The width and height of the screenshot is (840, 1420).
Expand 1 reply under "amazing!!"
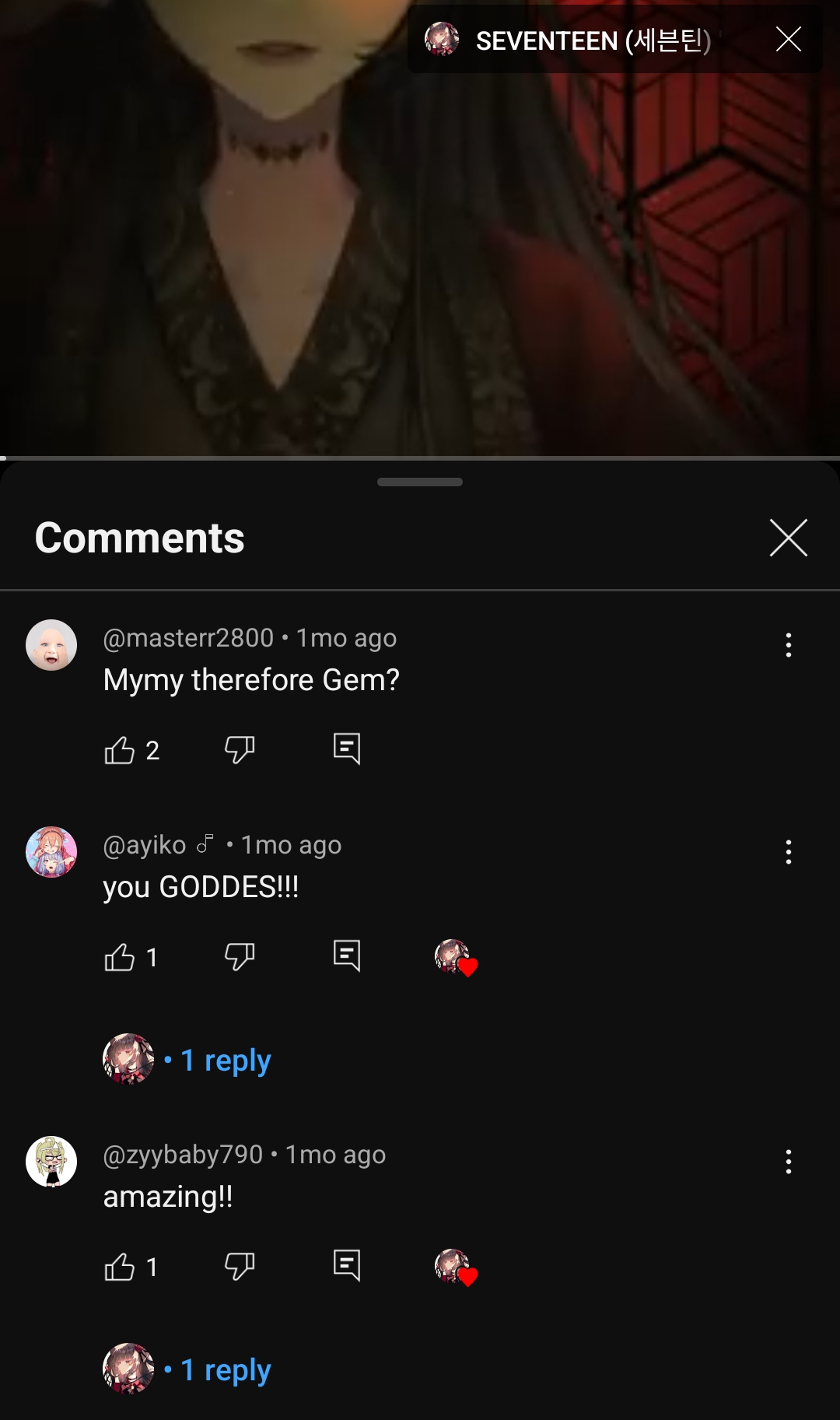point(226,1369)
